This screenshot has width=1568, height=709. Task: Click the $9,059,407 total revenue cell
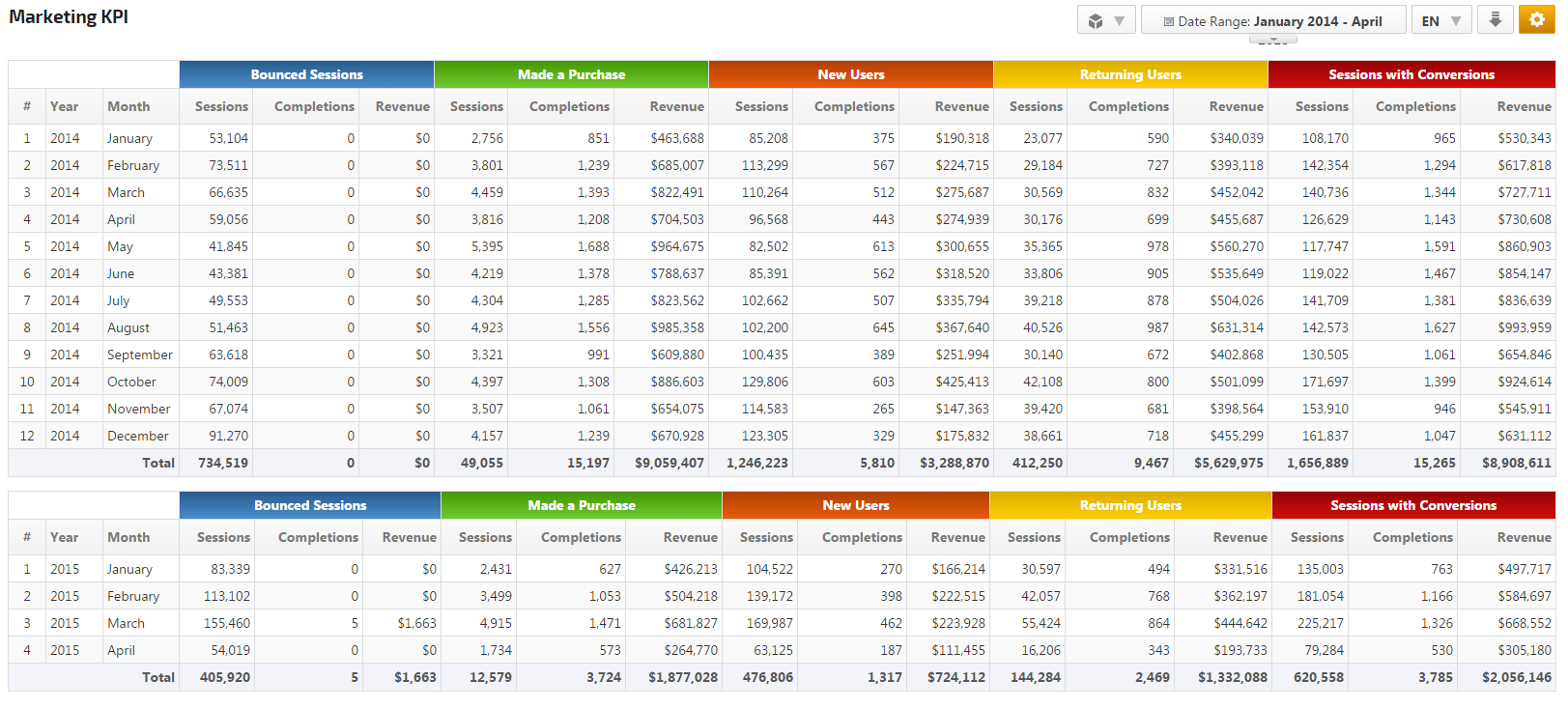click(x=669, y=463)
